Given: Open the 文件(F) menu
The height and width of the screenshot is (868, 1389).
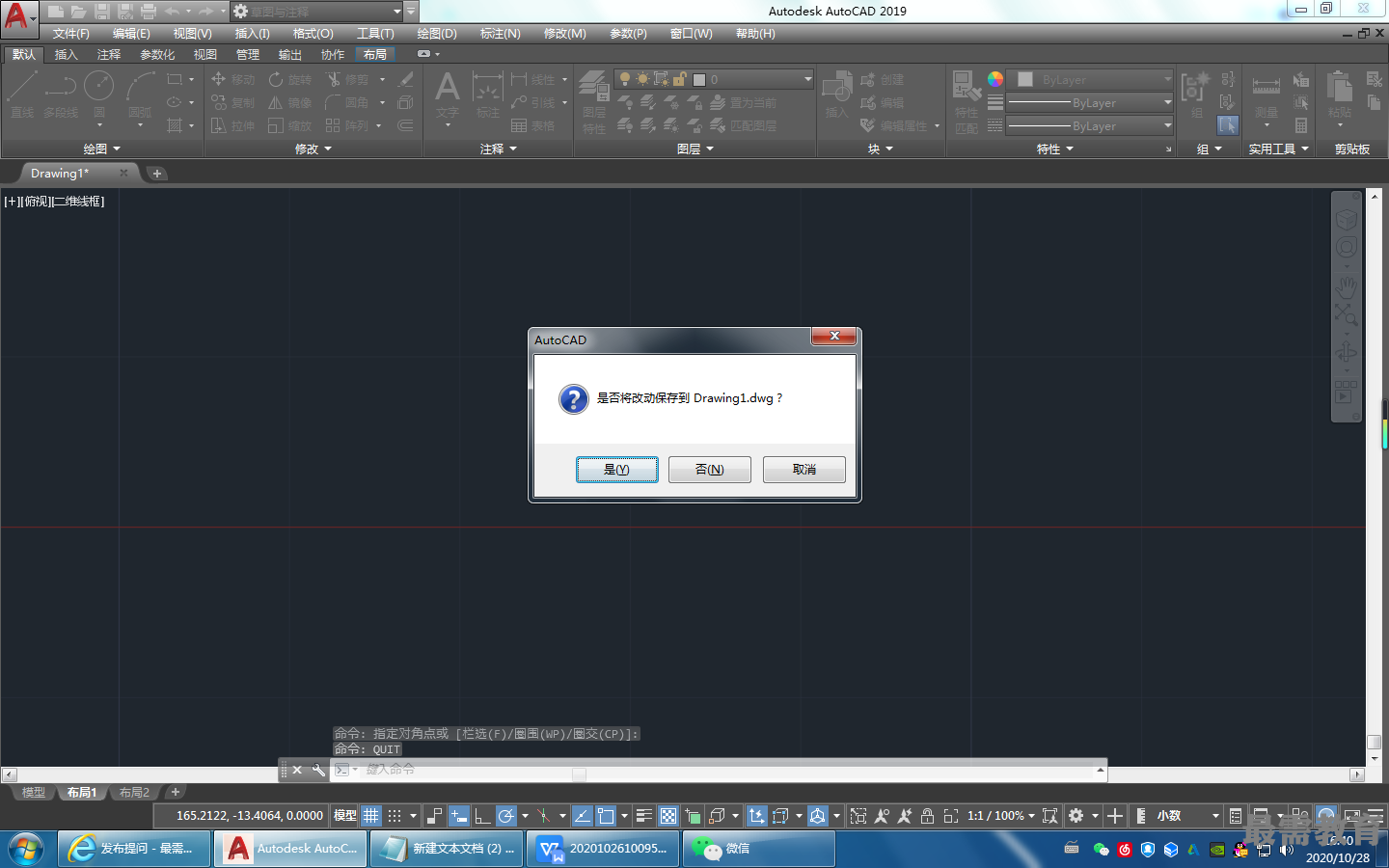Looking at the screenshot, I should 70,34.
